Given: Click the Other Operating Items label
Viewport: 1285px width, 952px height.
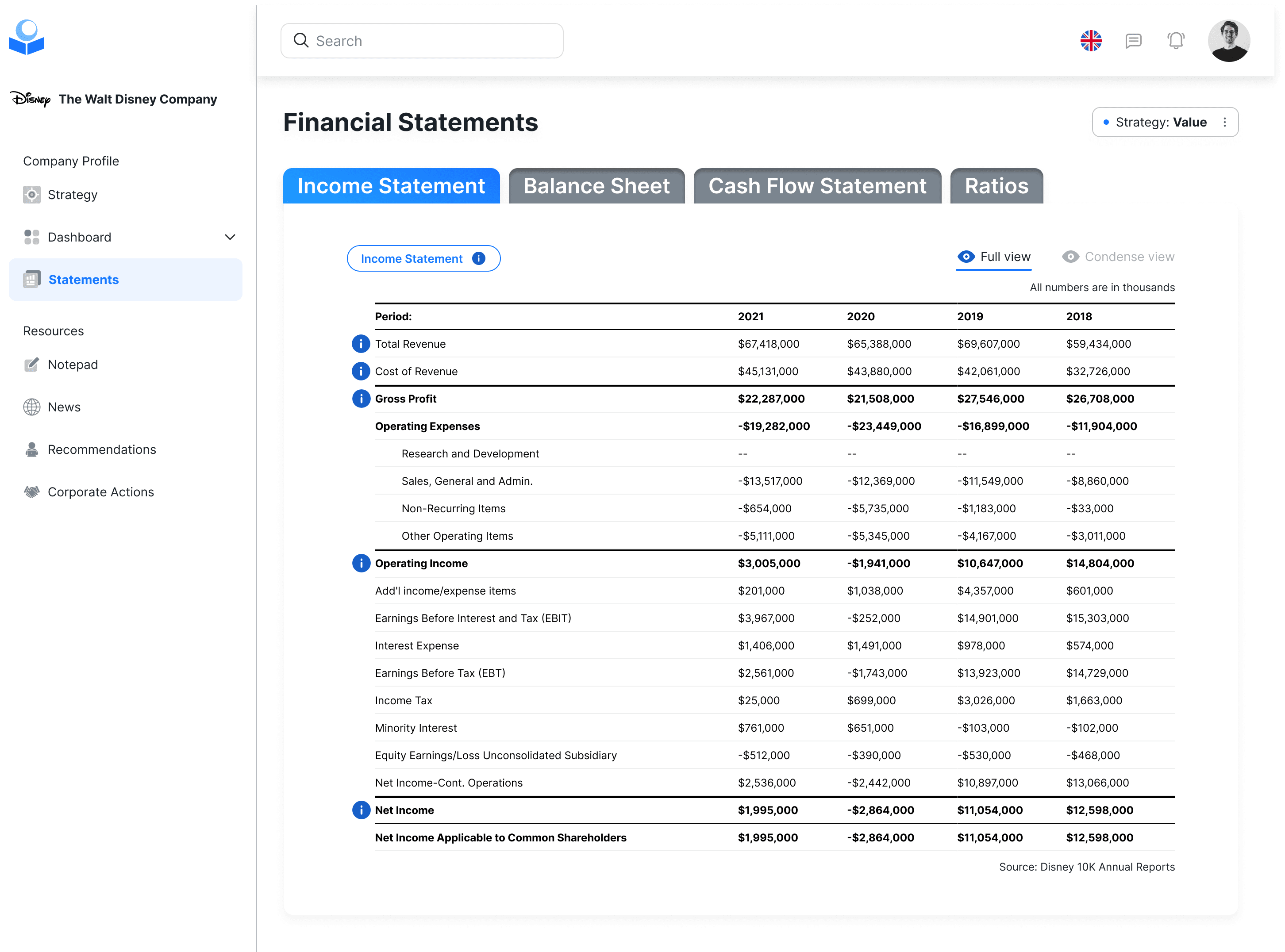Looking at the screenshot, I should click(457, 536).
